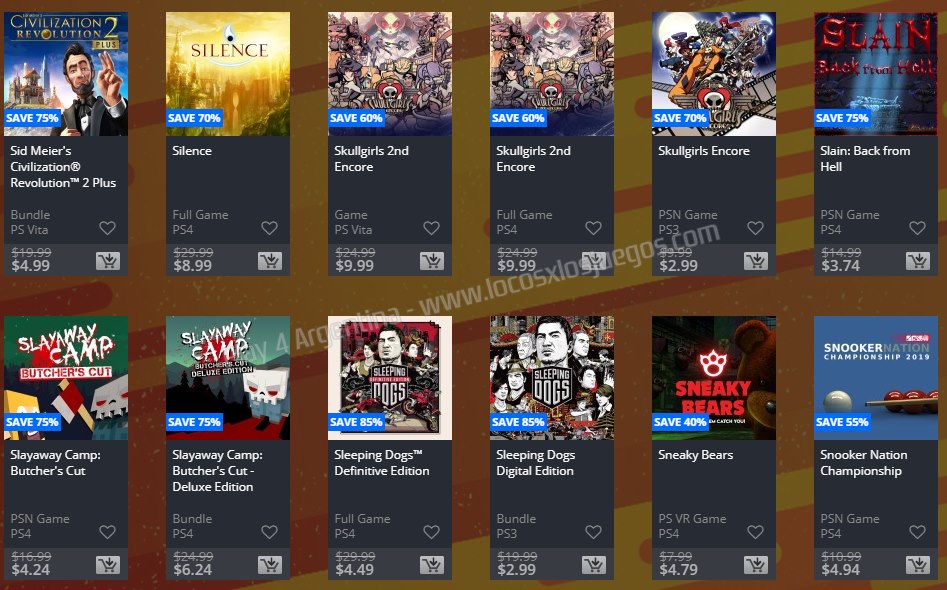The height and width of the screenshot is (590, 947).
Task: Add Sleeping Dogs Definitive Edition to cart
Action: pyautogui.click(x=432, y=565)
